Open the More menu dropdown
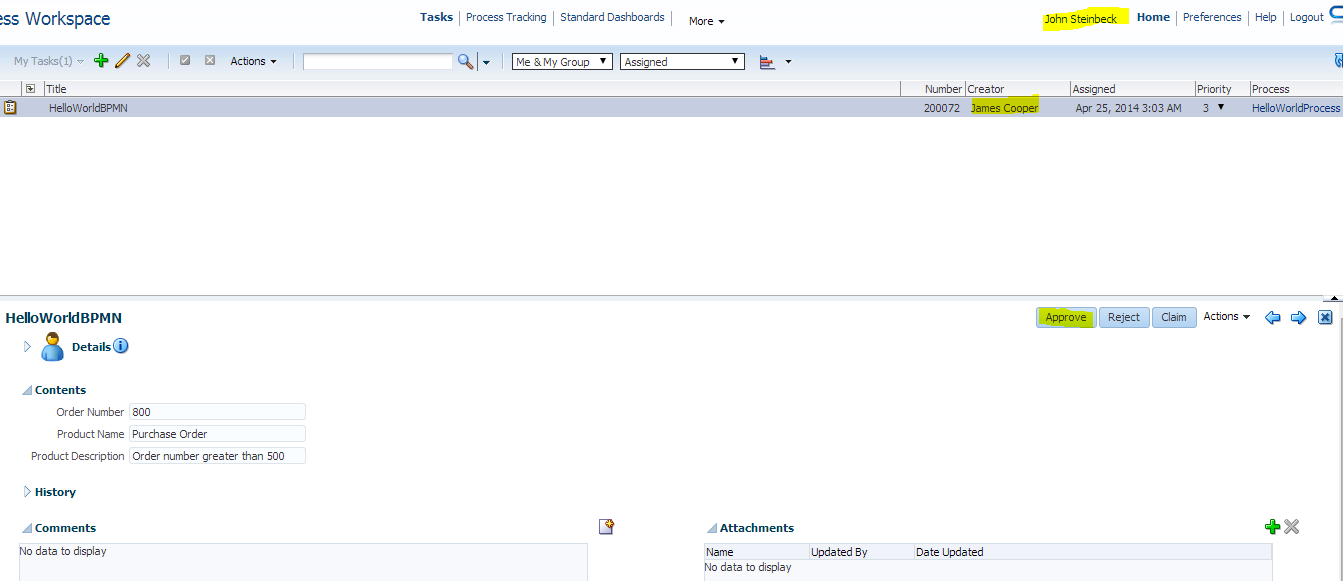This screenshot has width=1343, height=581. pyautogui.click(x=706, y=21)
